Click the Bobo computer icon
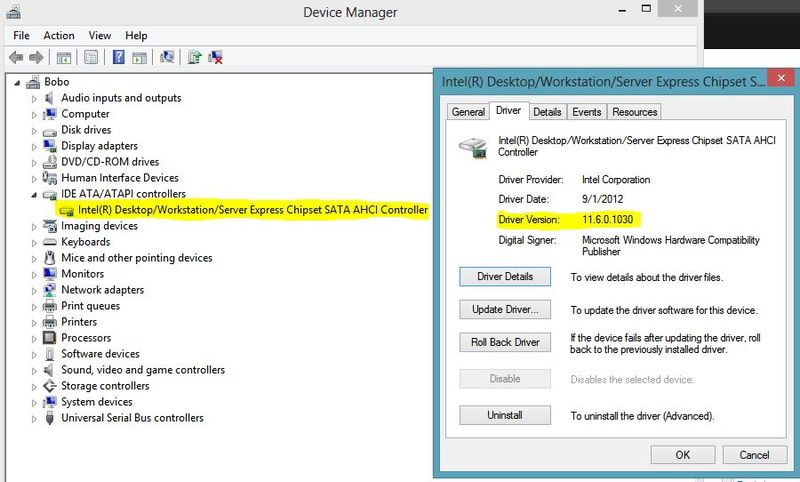800x482 pixels. click(x=33, y=82)
